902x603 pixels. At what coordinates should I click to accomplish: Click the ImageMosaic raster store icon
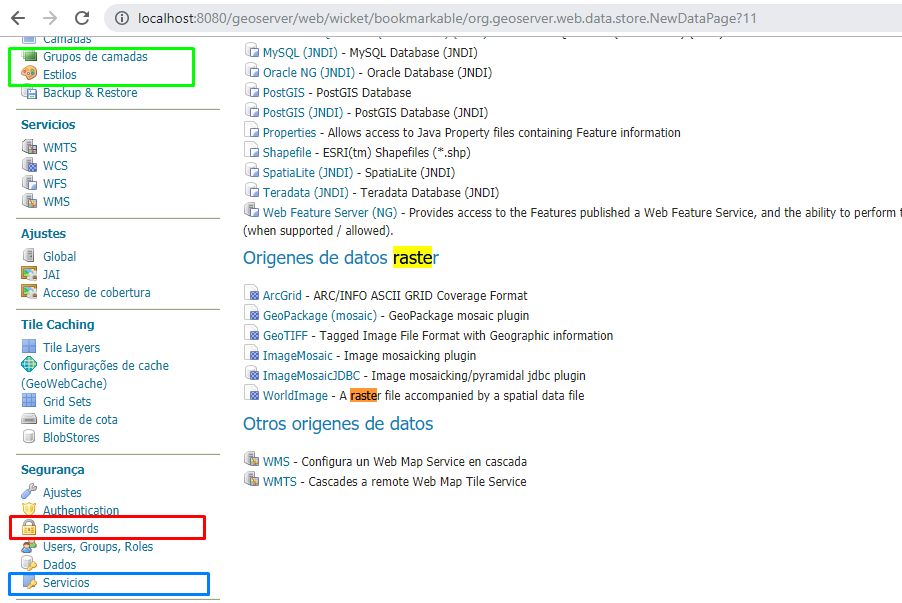pos(251,353)
